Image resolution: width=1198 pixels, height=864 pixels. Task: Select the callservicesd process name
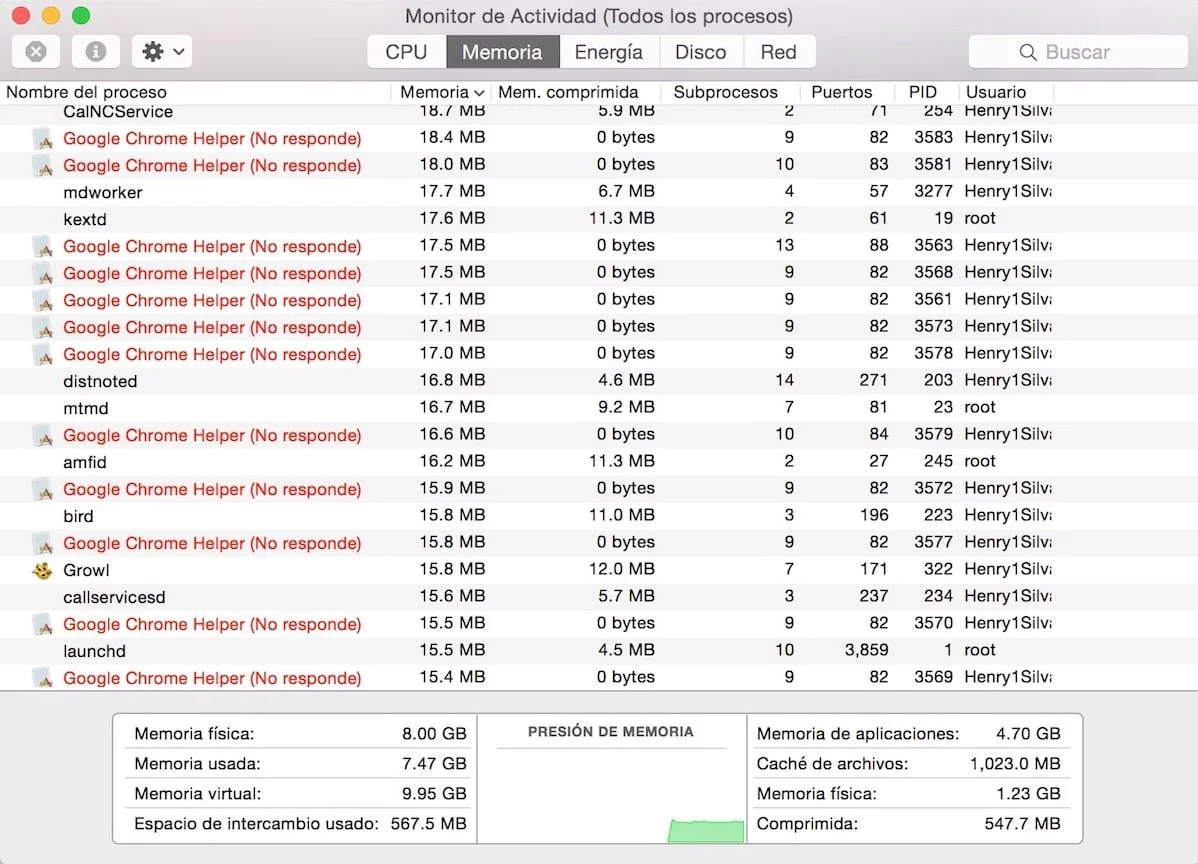114,597
